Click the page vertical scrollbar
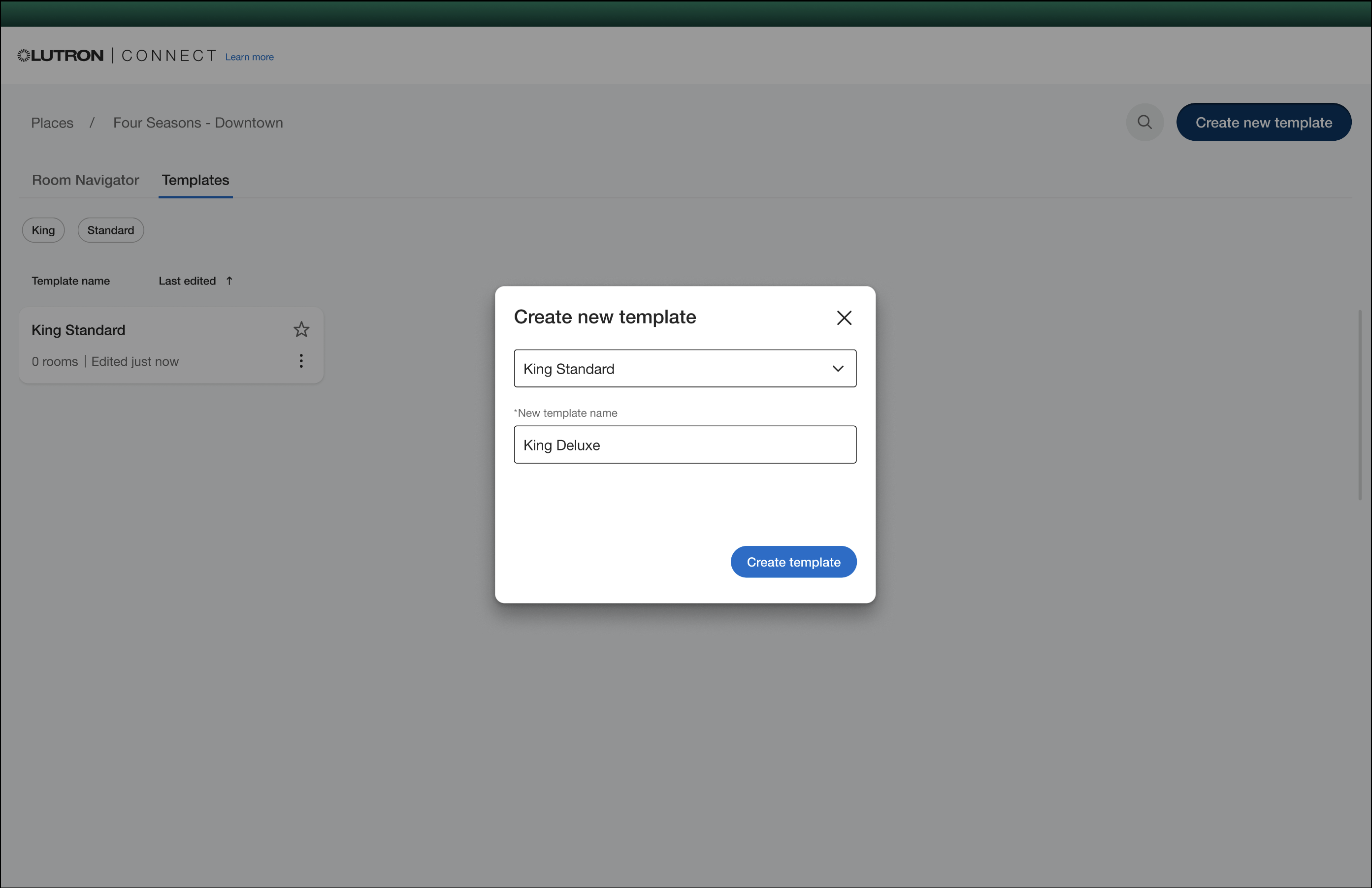This screenshot has width=1372, height=888. click(x=1359, y=405)
